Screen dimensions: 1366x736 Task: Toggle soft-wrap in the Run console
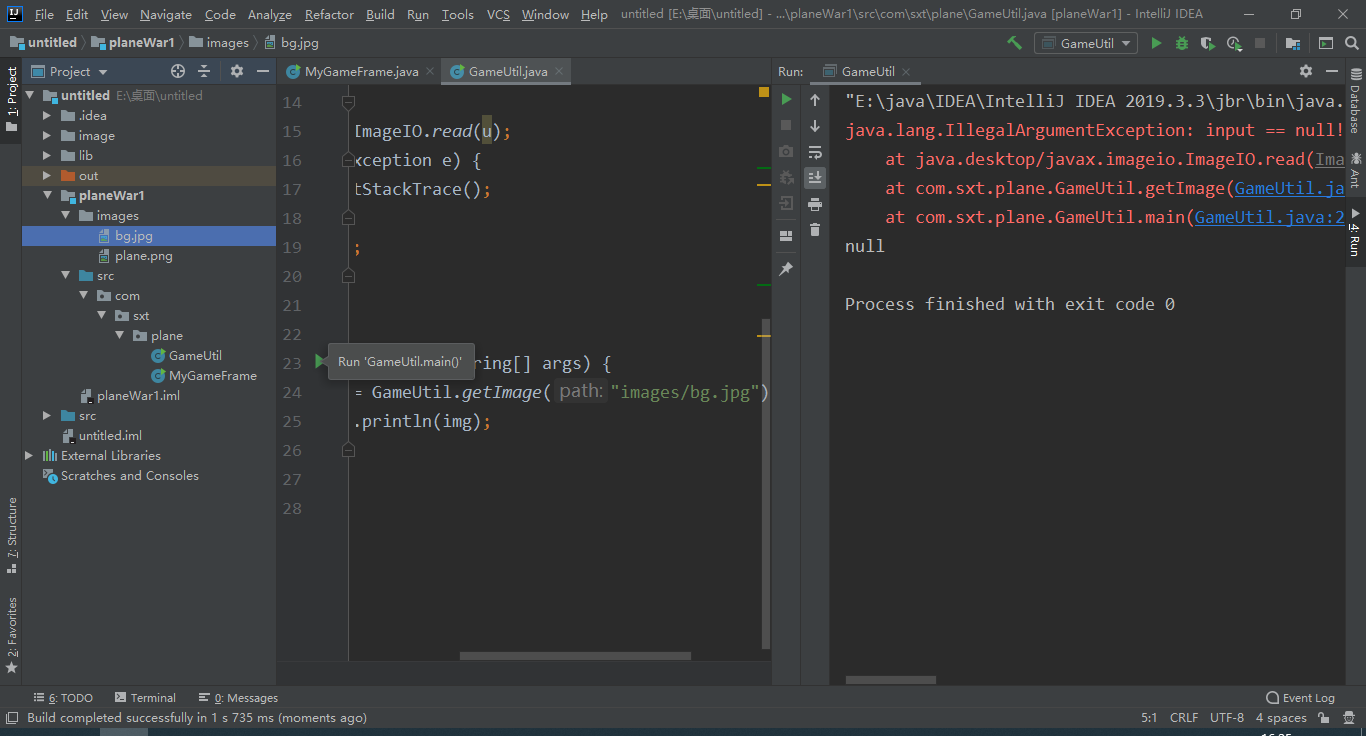(815, 152)
